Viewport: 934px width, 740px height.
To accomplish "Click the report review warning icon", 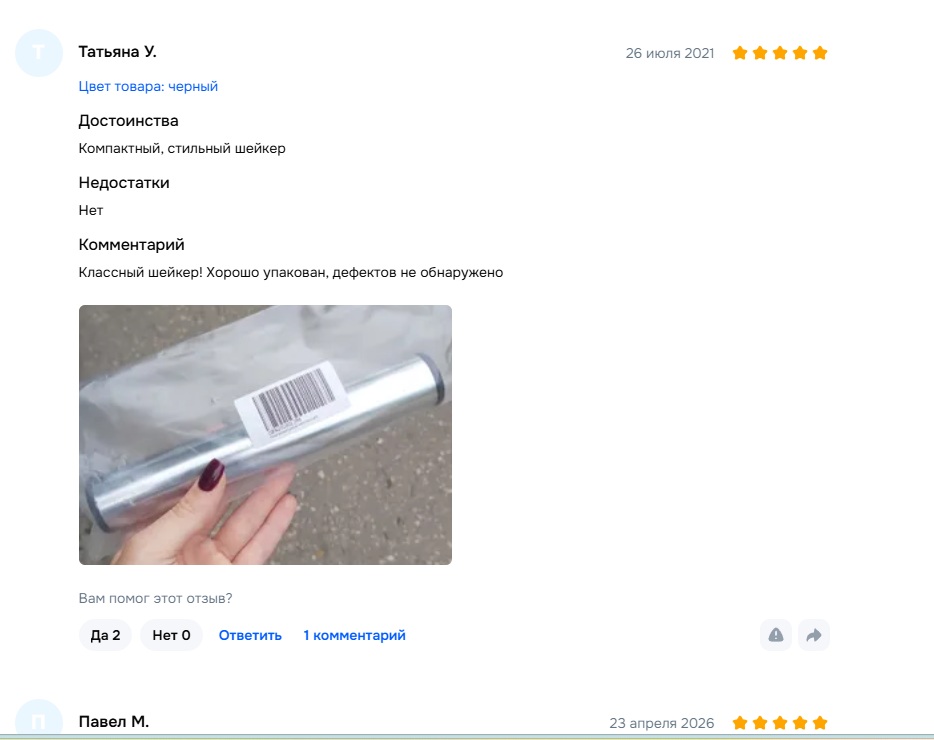I will pos(776,635).
